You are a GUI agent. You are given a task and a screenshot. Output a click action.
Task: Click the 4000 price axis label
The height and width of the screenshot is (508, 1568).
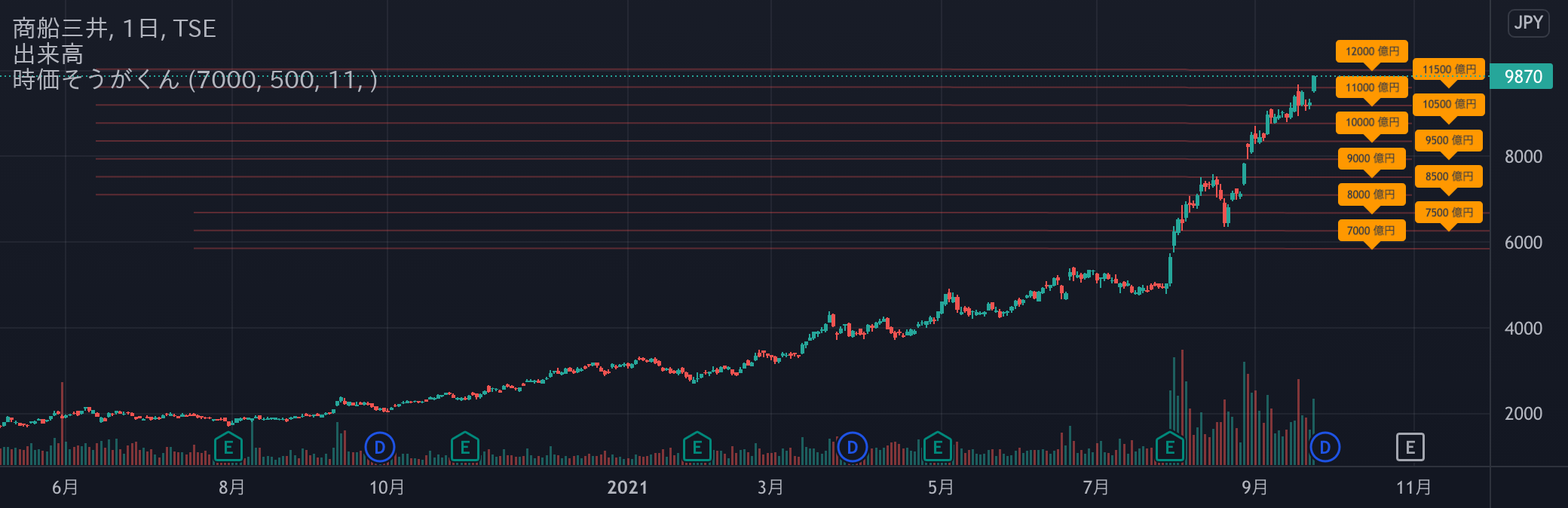1523,329
